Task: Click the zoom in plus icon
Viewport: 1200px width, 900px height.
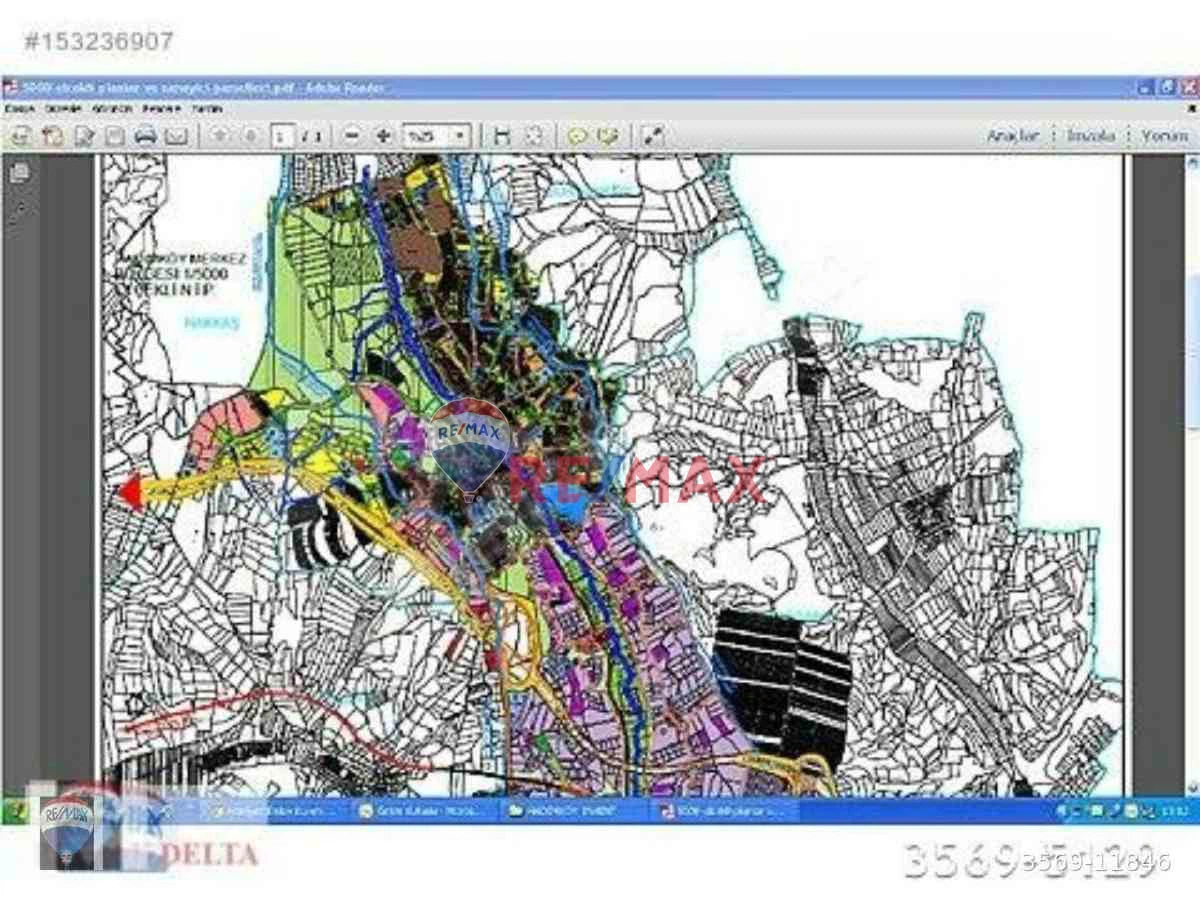Action: coord(382,136)
